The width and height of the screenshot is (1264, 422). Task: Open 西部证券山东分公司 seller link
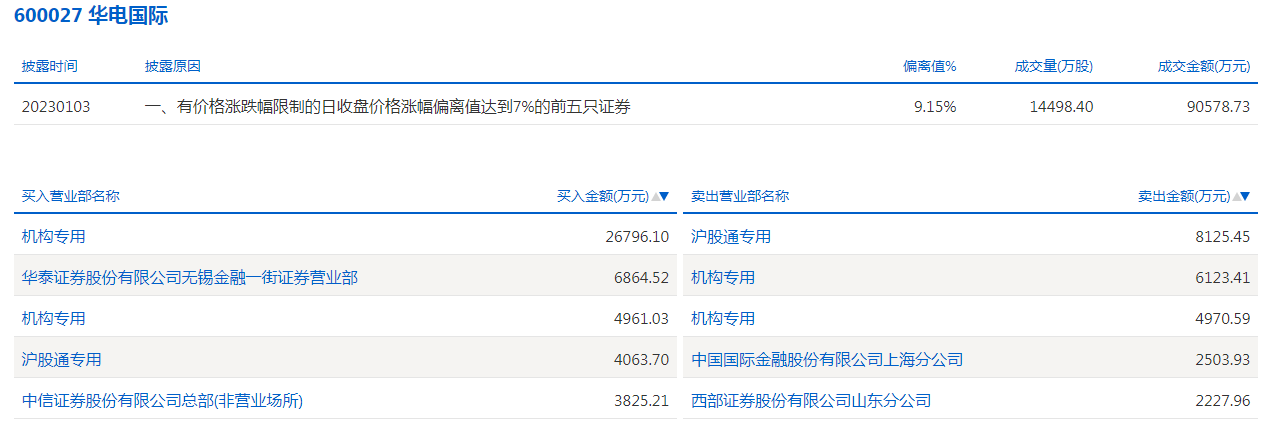coord(811,401)
